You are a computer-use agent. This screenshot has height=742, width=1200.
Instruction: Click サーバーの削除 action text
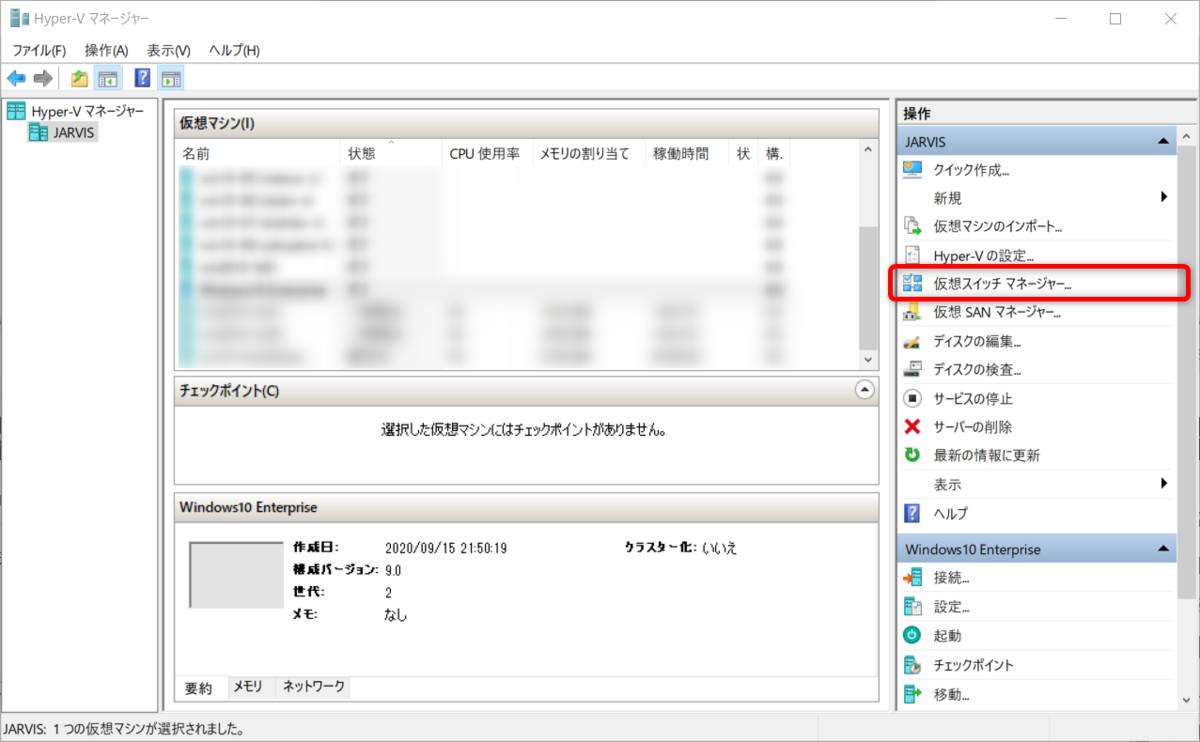(x=973, y=427)
